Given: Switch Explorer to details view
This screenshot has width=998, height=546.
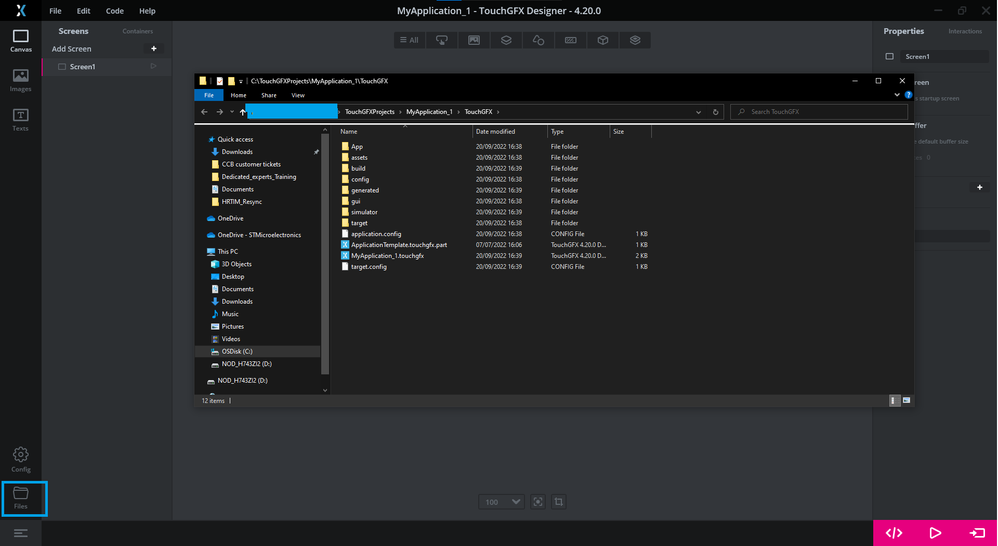Looking at the screenshot, I should coord(894,400).
